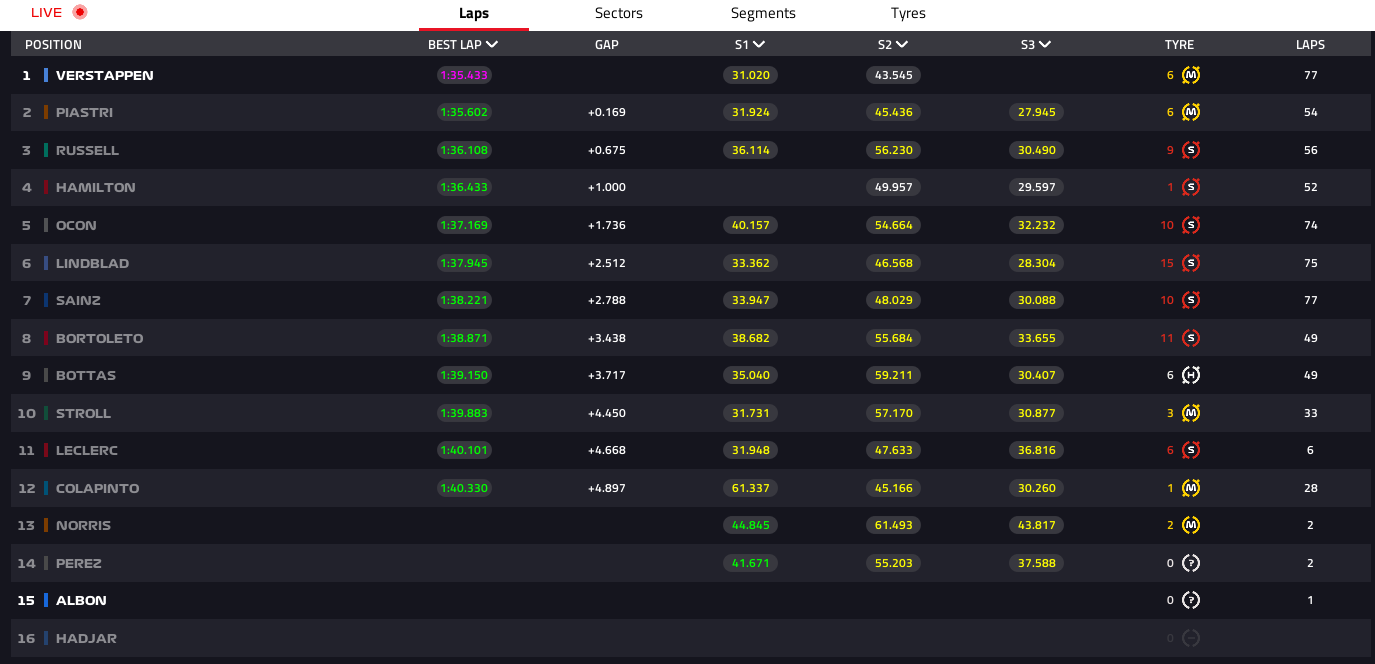Click Russell's teal team color bar
Screen dimensions: 1375x664
point(46,150)
